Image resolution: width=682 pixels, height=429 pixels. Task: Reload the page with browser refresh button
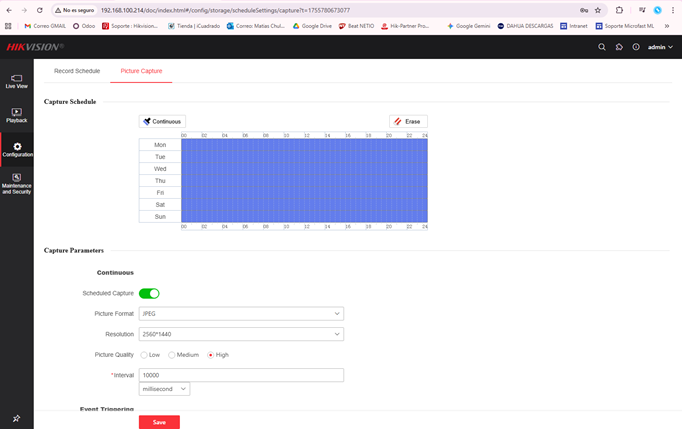coord(40,10)
